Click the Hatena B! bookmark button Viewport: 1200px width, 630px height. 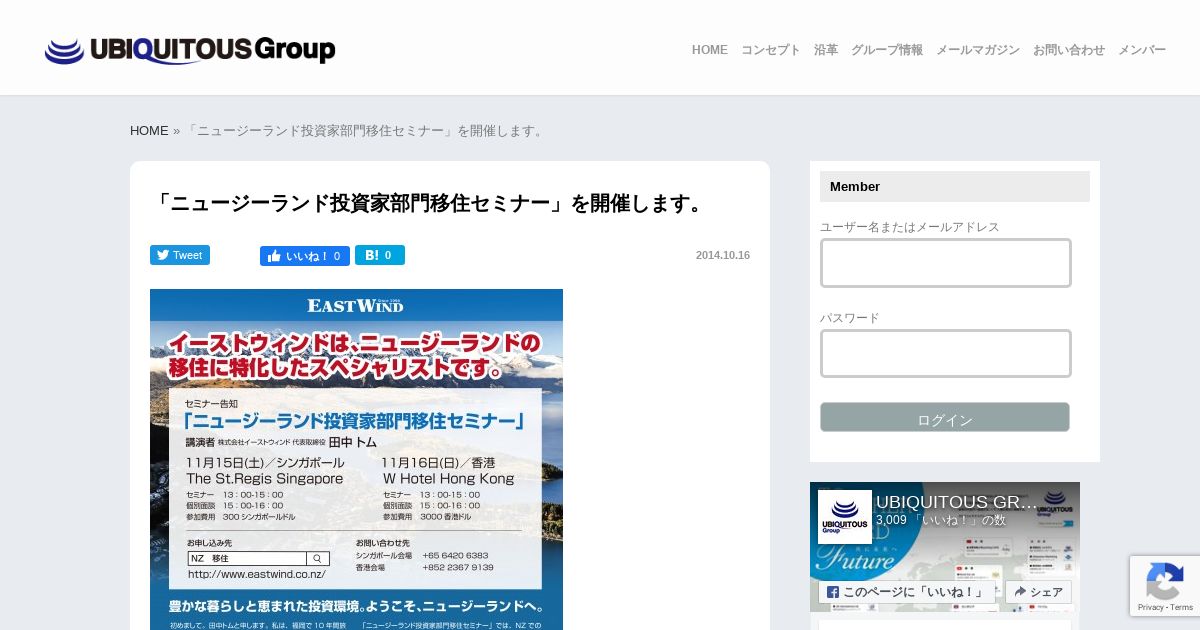point(380,255)
